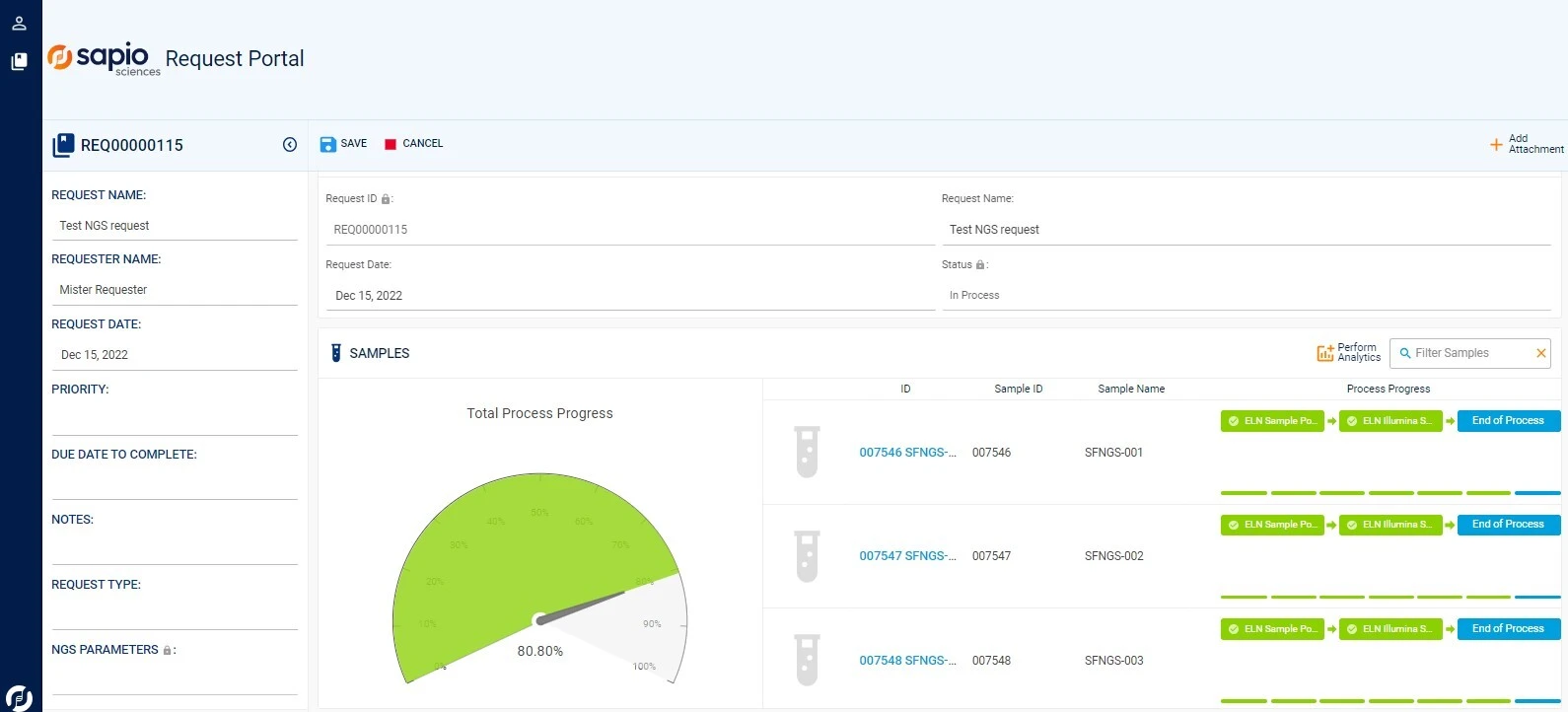This screenshot has height=712, width=1568.
Task: Click the NGS Parameters field
Action: tap(175, 680)
